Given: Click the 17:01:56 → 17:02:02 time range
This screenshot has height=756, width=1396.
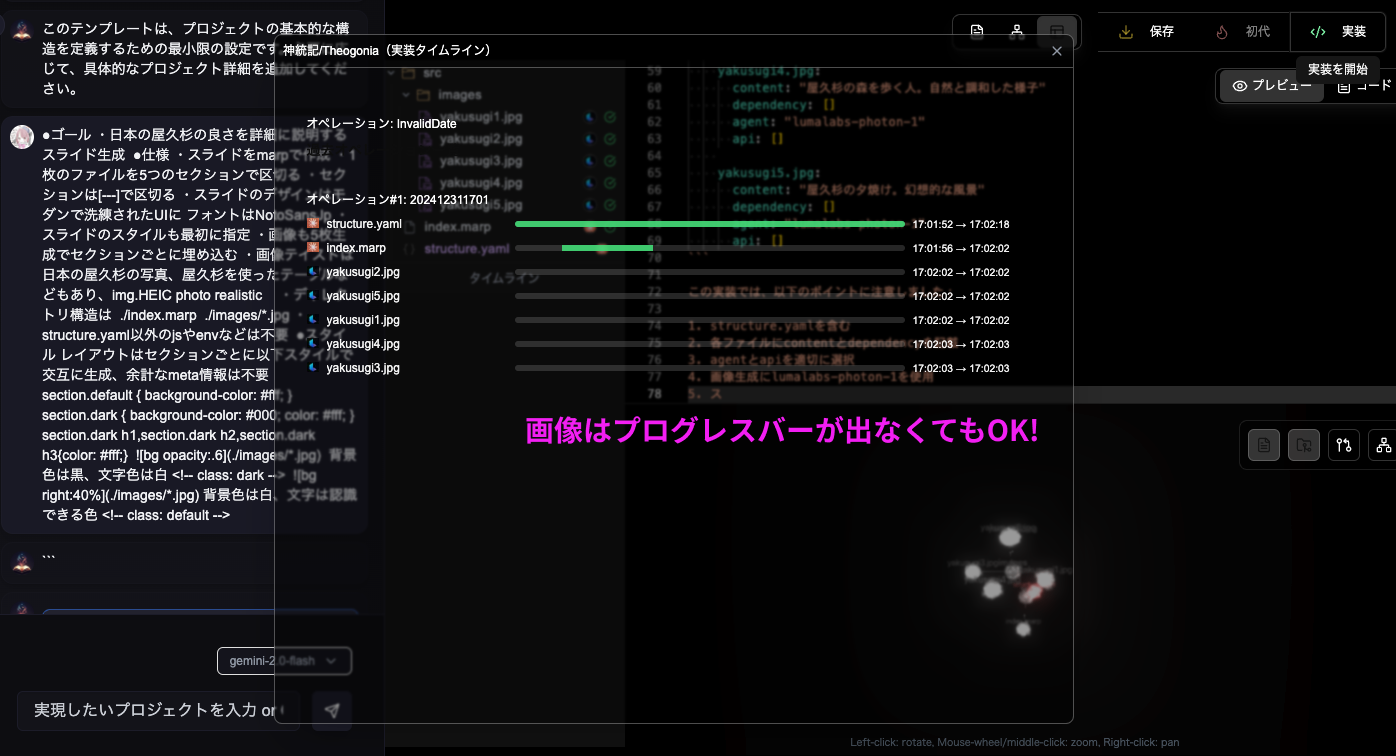Looking at the screenshot, I should point(961,248).
